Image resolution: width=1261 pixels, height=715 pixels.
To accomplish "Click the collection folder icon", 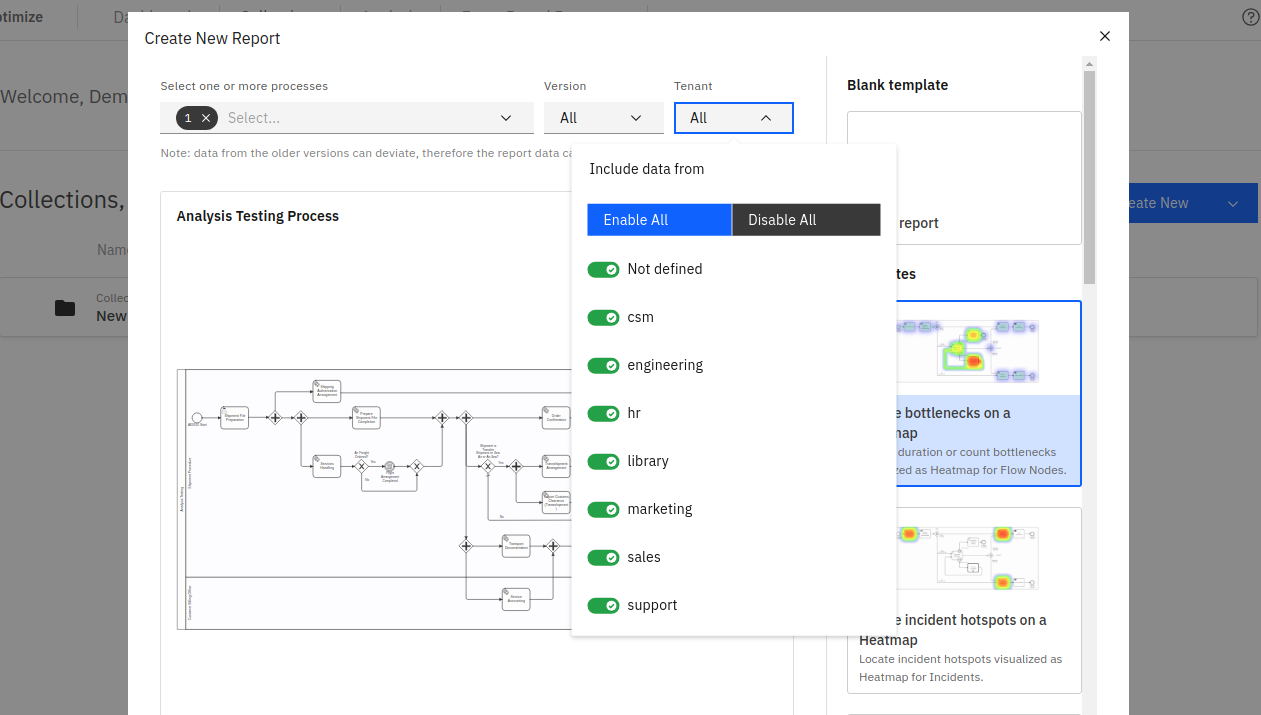I will click(65, 308).
